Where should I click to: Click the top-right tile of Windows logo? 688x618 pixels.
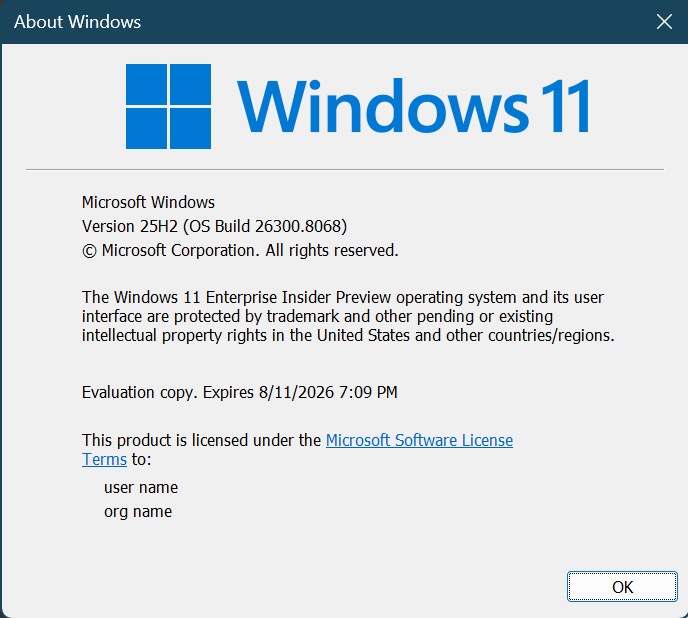[190, 83]
